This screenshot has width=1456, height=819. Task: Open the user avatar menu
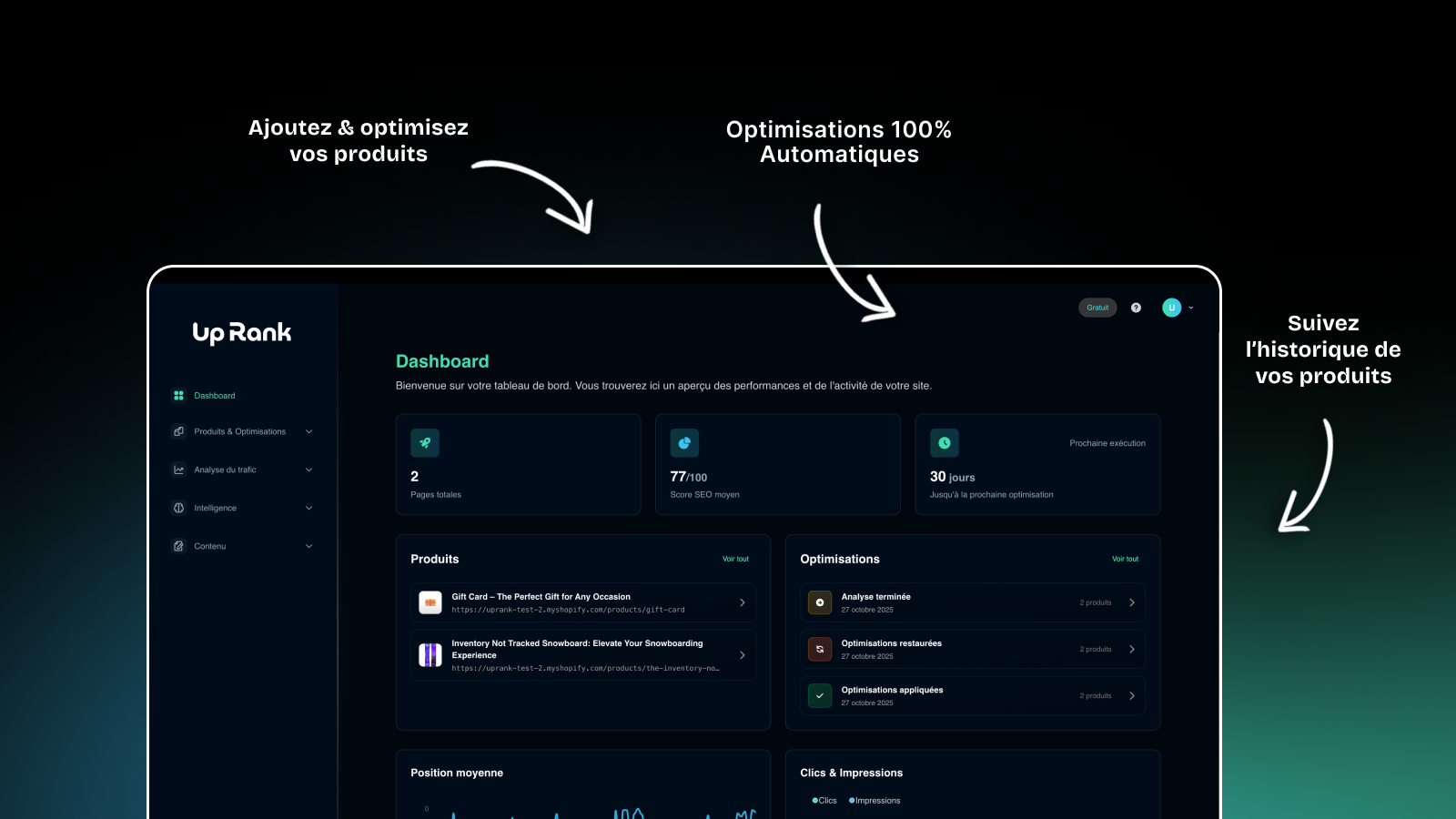tap(1171, 308)
